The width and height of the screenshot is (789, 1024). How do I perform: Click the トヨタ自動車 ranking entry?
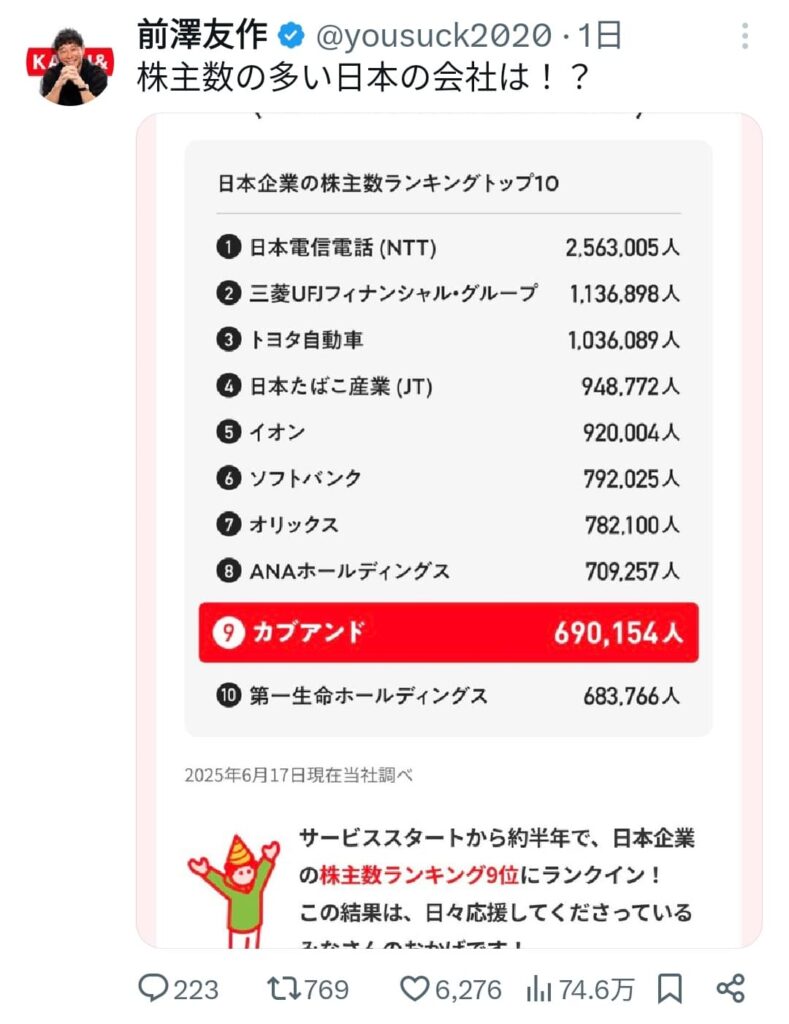click(x=306, y=340)
